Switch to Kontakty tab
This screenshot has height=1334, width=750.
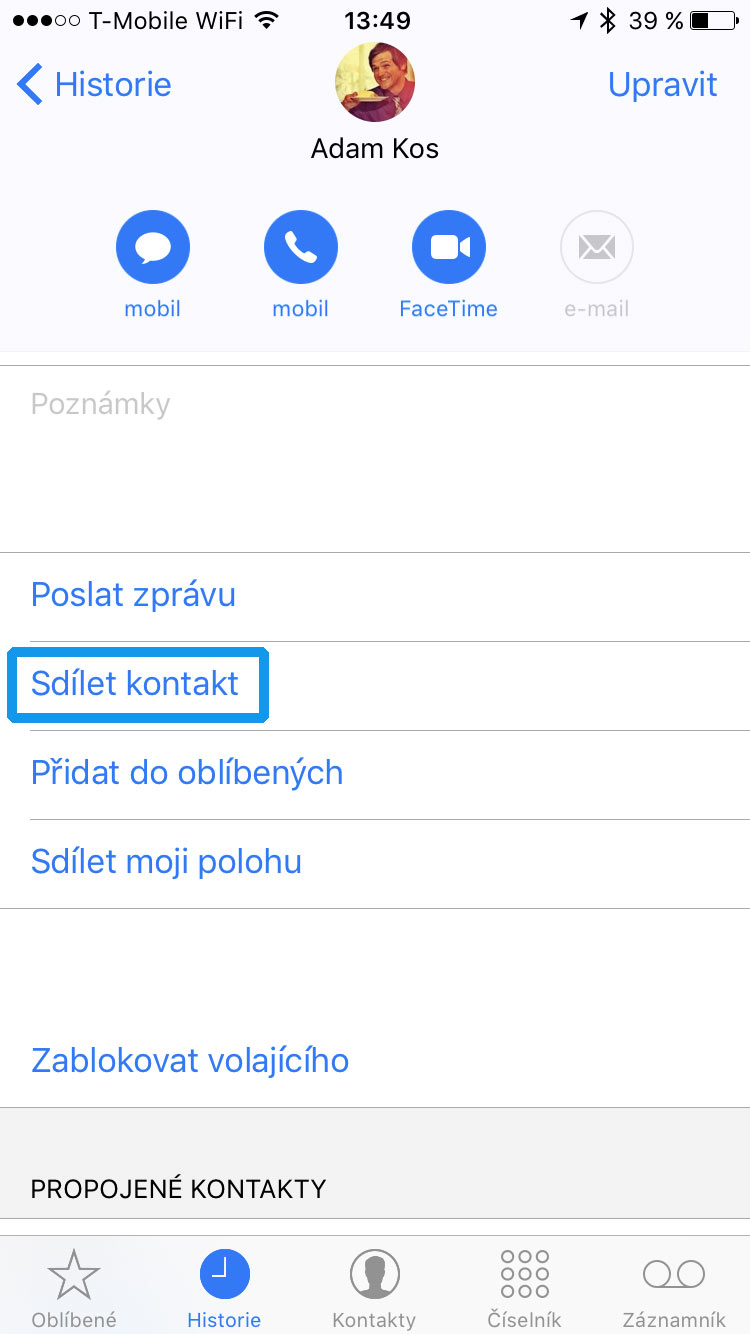[x=374, y=1288]
